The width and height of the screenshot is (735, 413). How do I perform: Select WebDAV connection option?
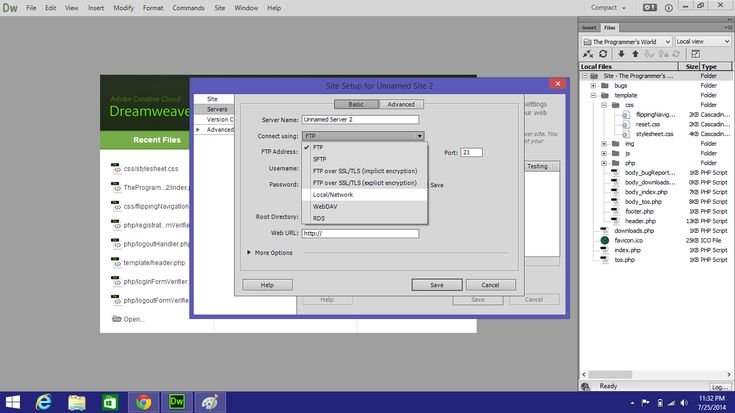(x=365, y=207)
